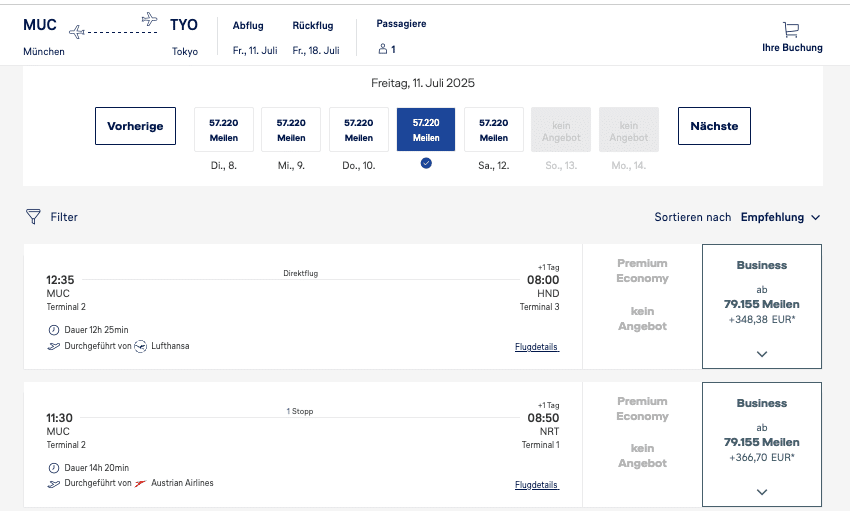This screenshot has width=850, height=511.
Task: Open Flugdetails for the 11:30 one-stop flight
Action: [x=537, y=485]
